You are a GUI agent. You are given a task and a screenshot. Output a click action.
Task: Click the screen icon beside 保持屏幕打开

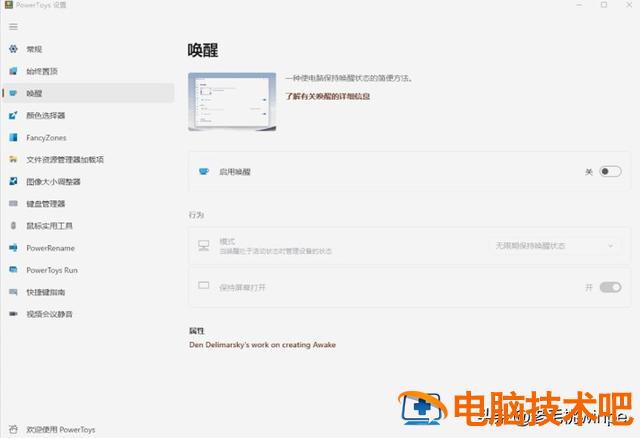pyautogui.click(x=204, y=285)
